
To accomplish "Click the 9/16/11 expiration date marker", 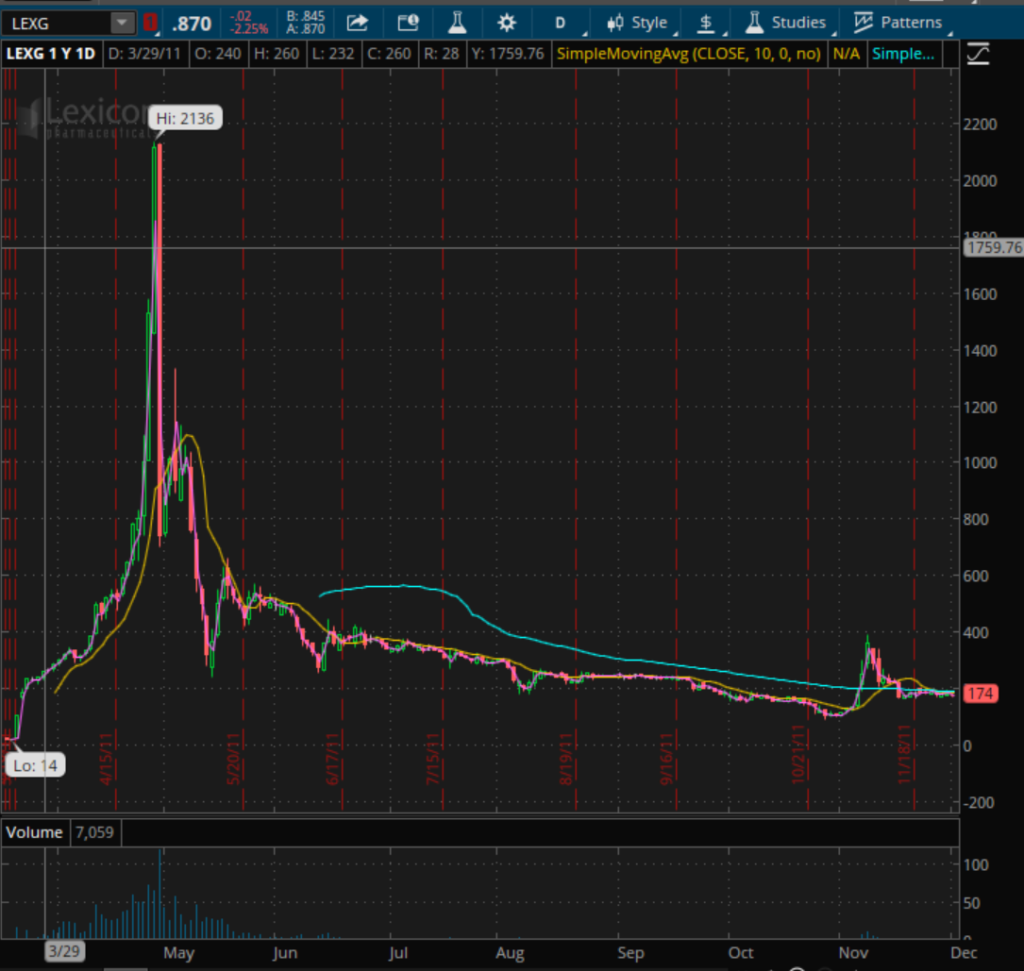I will (666, 759).
